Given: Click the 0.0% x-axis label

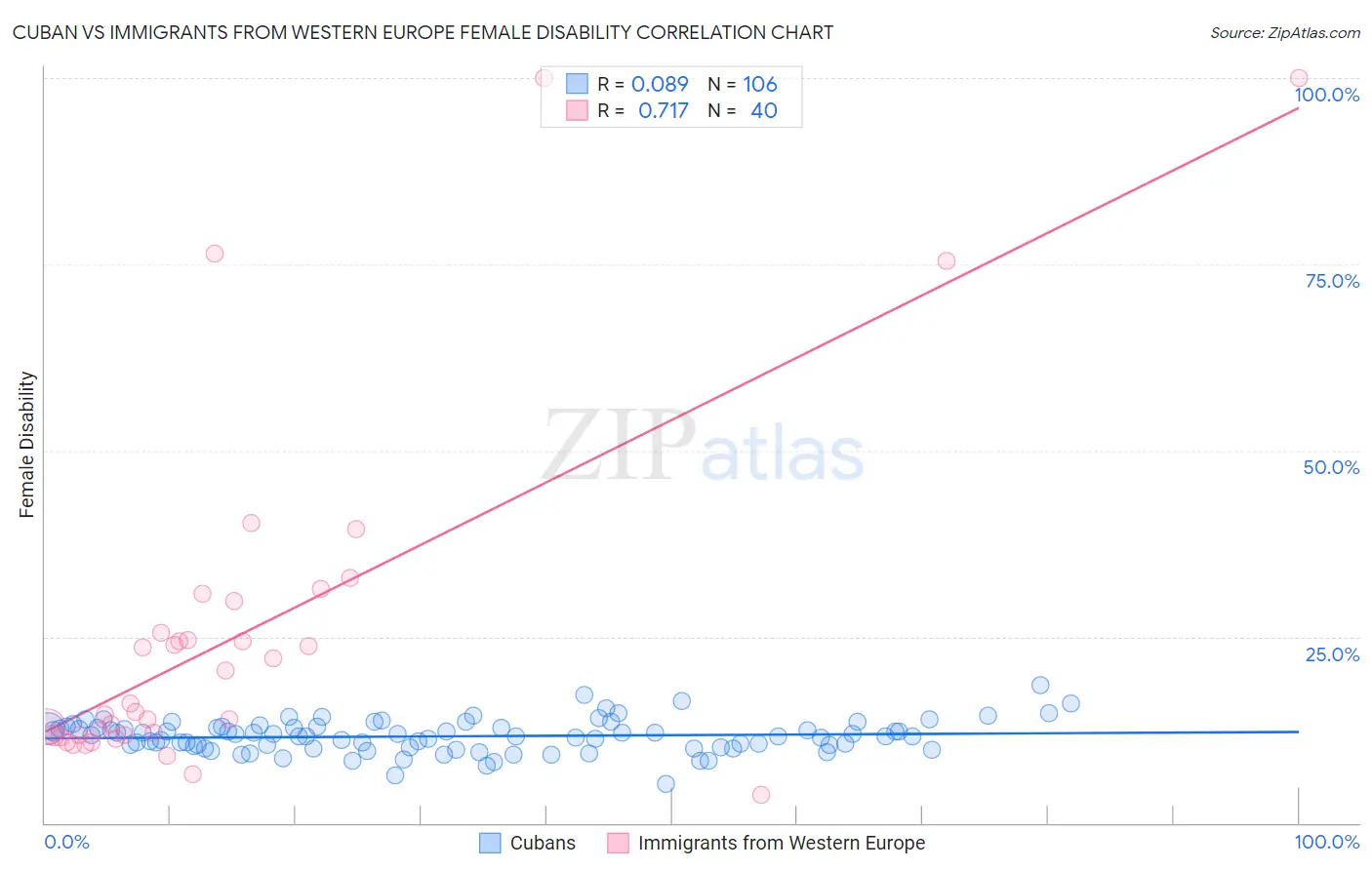Looking at the screenshot, I should [66, 842].
